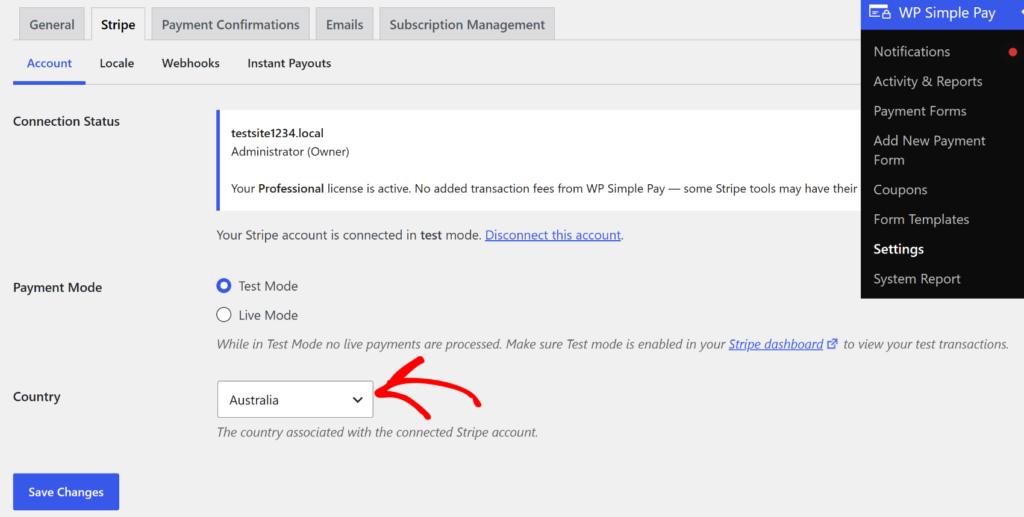Select the Account sub-tab
The height and width of the screenshot is (517, 1024).
click(x=49, y=63)
